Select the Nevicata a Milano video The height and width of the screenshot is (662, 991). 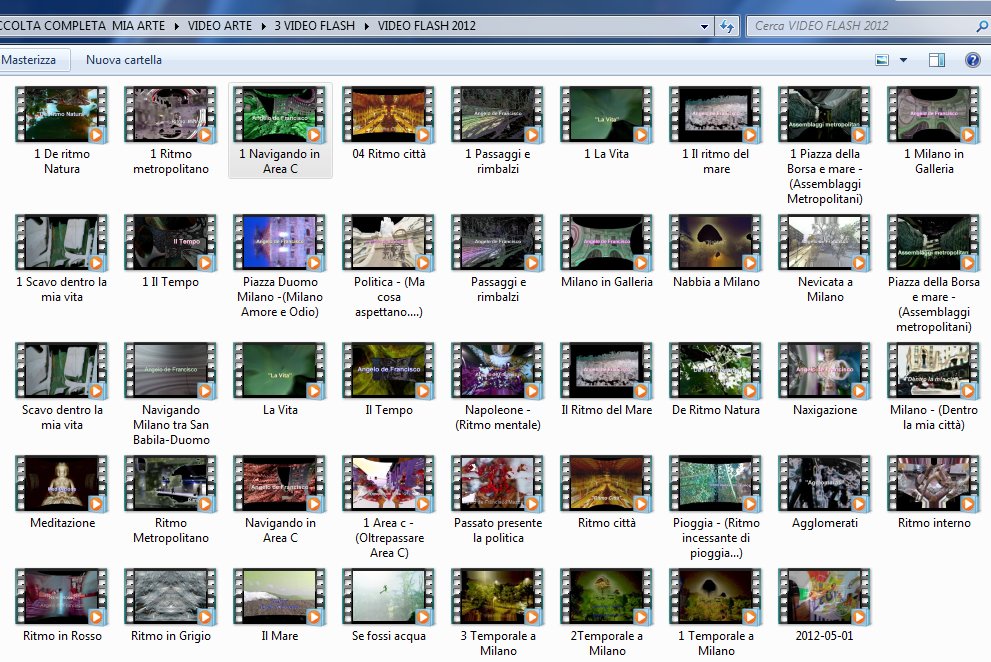pyautogui.click(x=825, y=243)
